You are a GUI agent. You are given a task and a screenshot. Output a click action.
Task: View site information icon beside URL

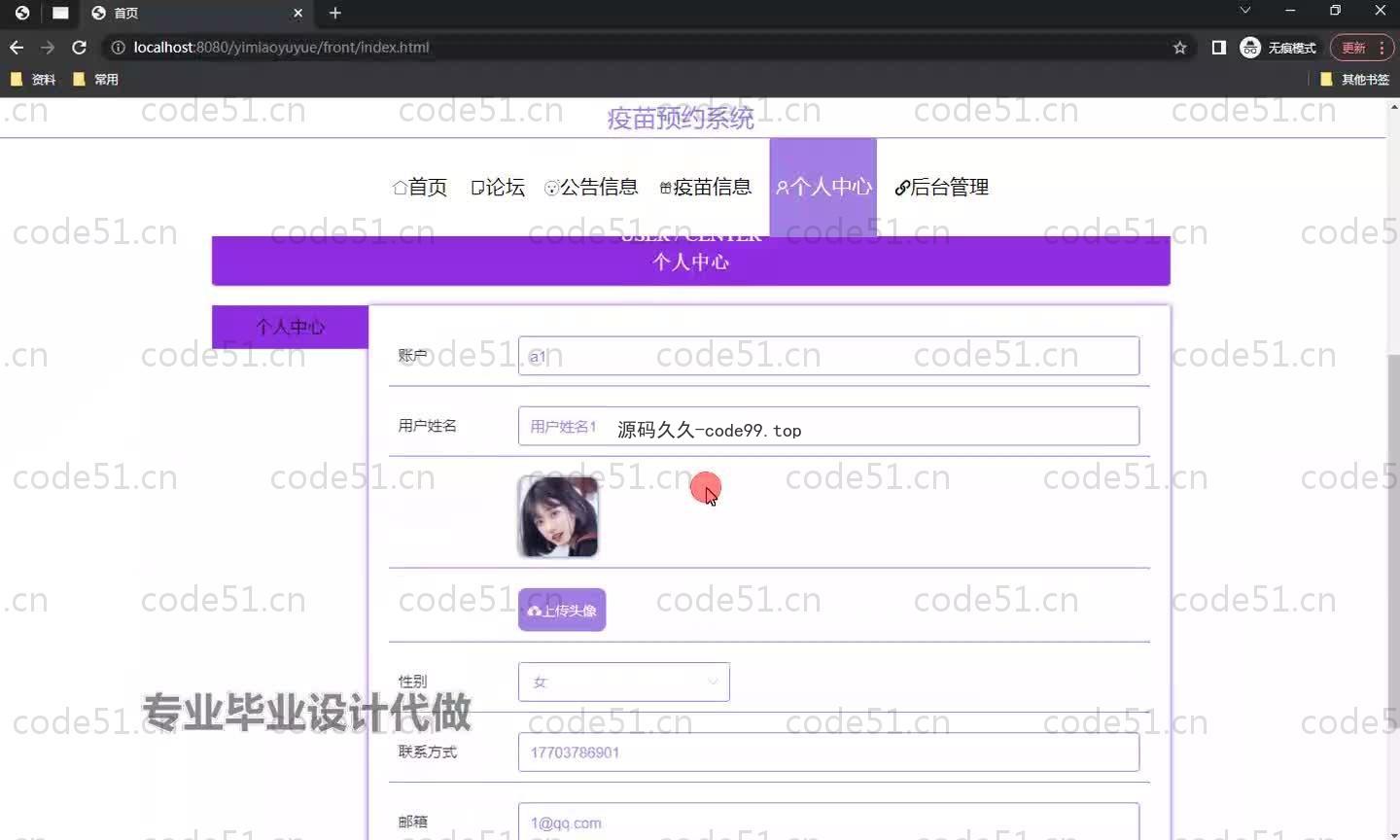click(118, 47)
